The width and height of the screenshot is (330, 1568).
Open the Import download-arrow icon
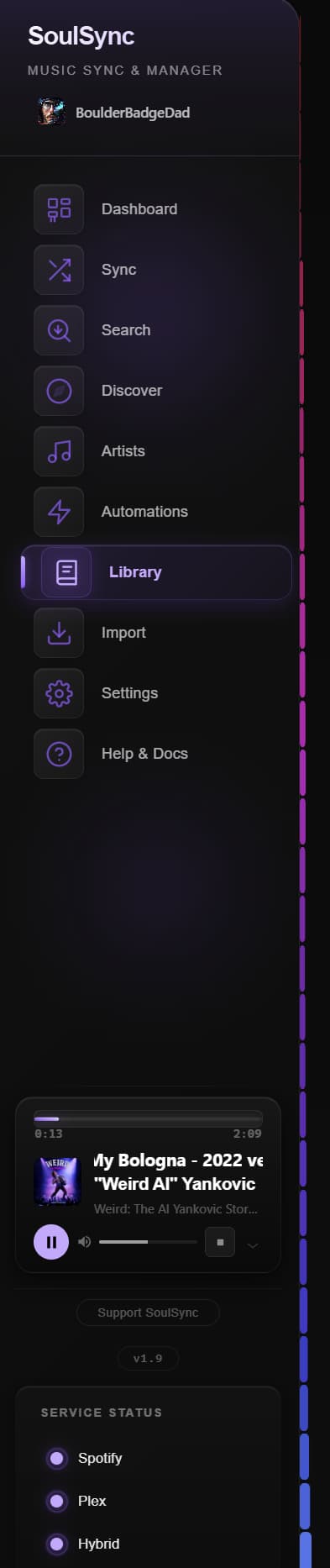point(59,633)
